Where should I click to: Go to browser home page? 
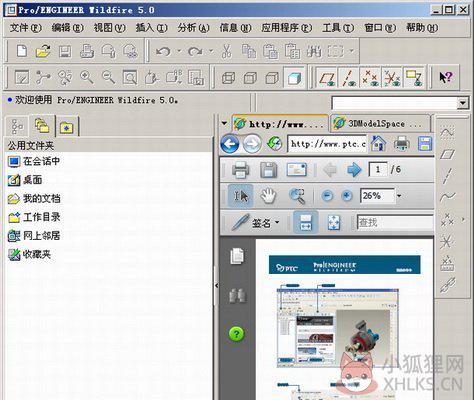point(378,144)
